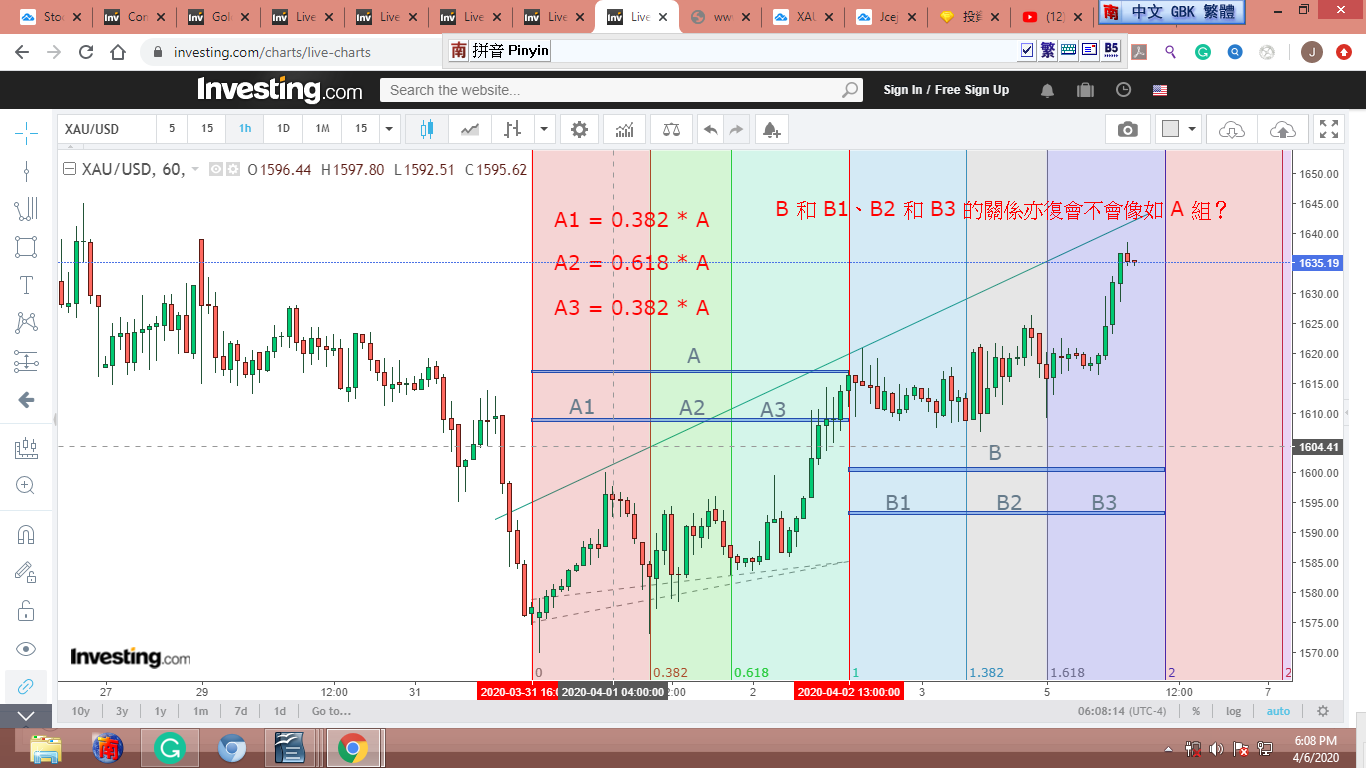Click Sign In / Free Sign Up link

pos(946,90)
